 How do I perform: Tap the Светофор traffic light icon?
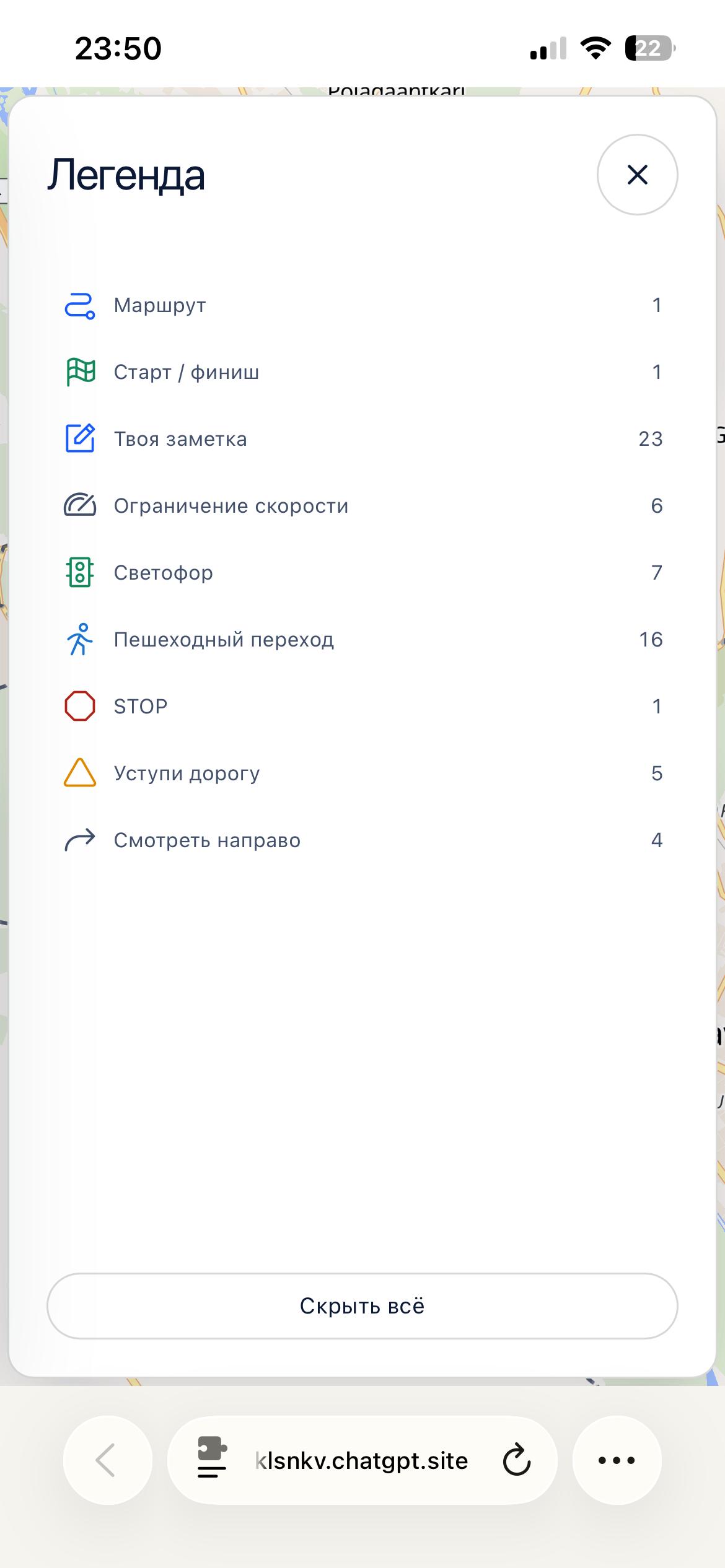tap(80, 573)
